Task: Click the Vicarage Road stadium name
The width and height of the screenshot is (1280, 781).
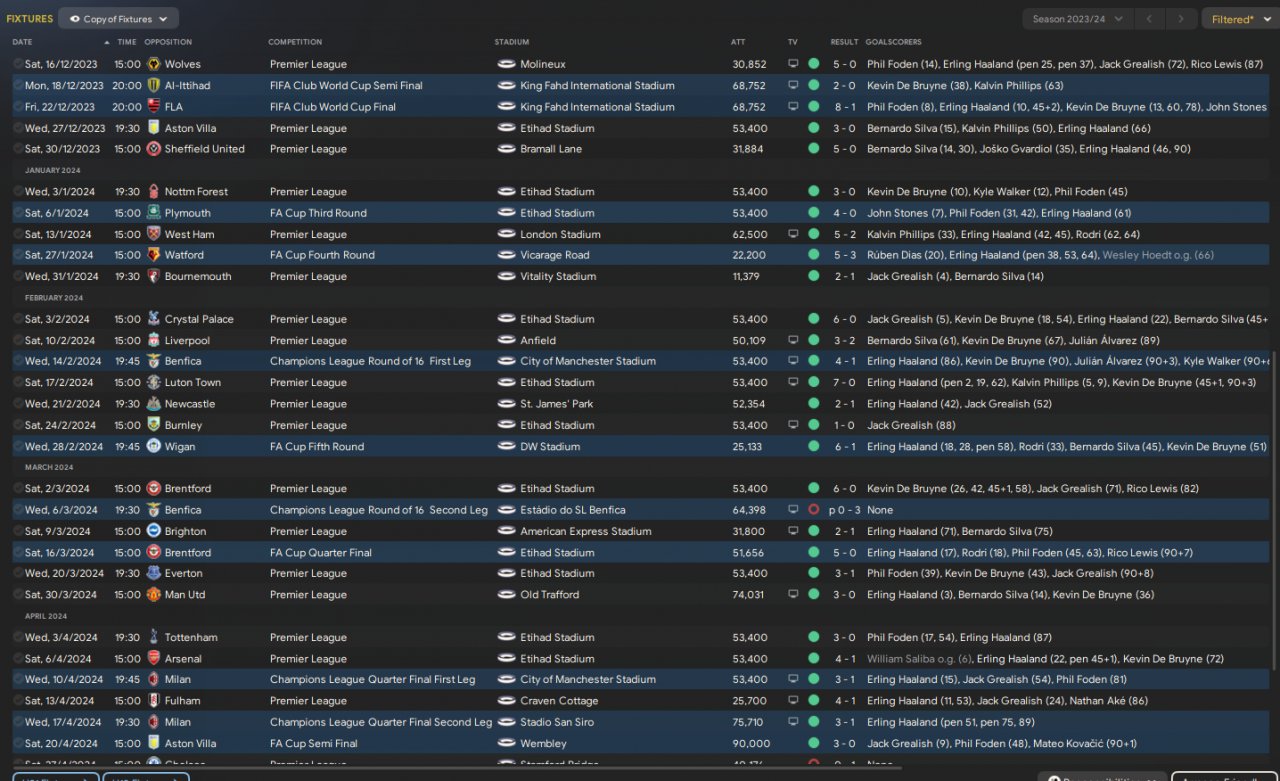Action: coord(555,255)
